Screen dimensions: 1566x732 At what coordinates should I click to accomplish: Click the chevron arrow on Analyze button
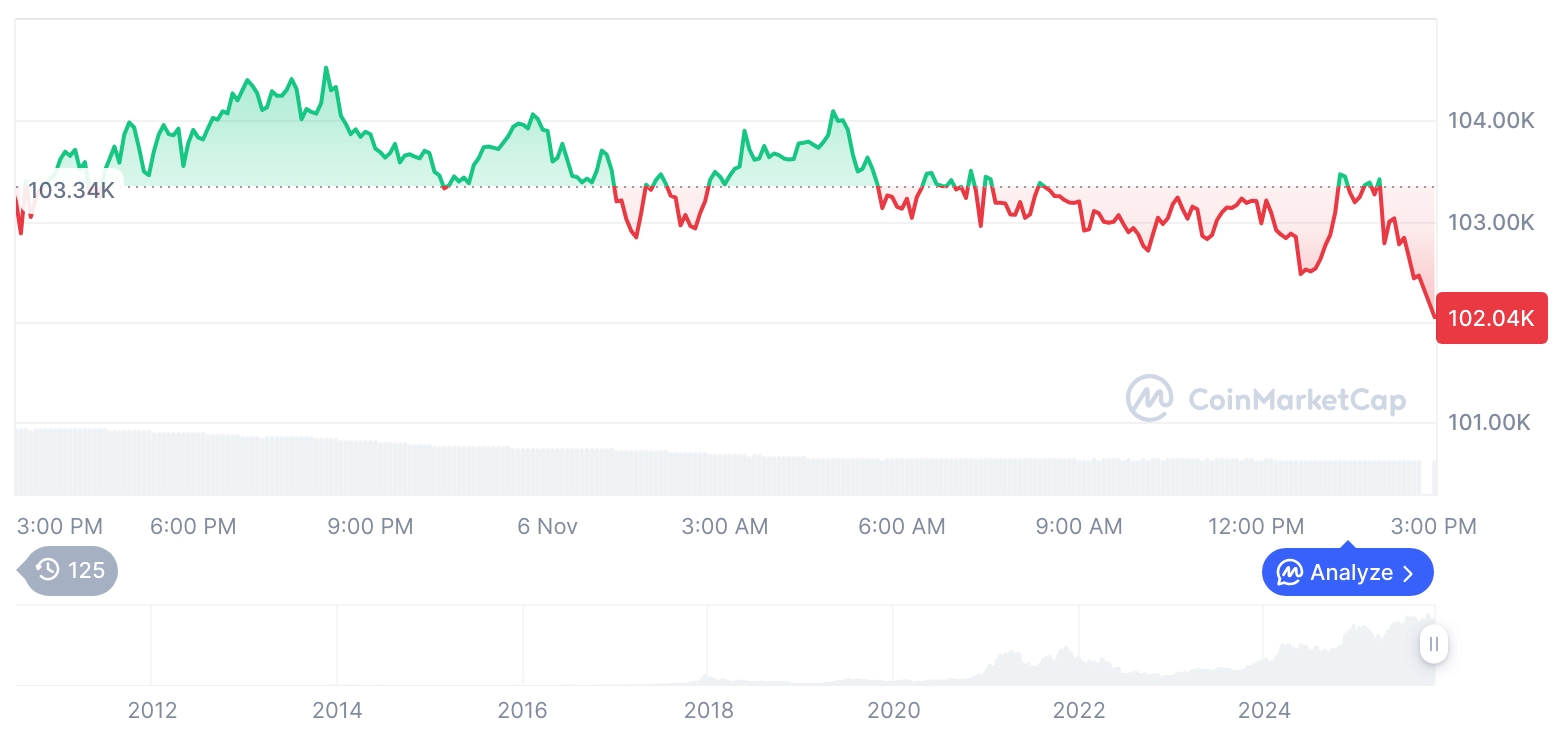pyautogui.click(x=1409, y=573)
